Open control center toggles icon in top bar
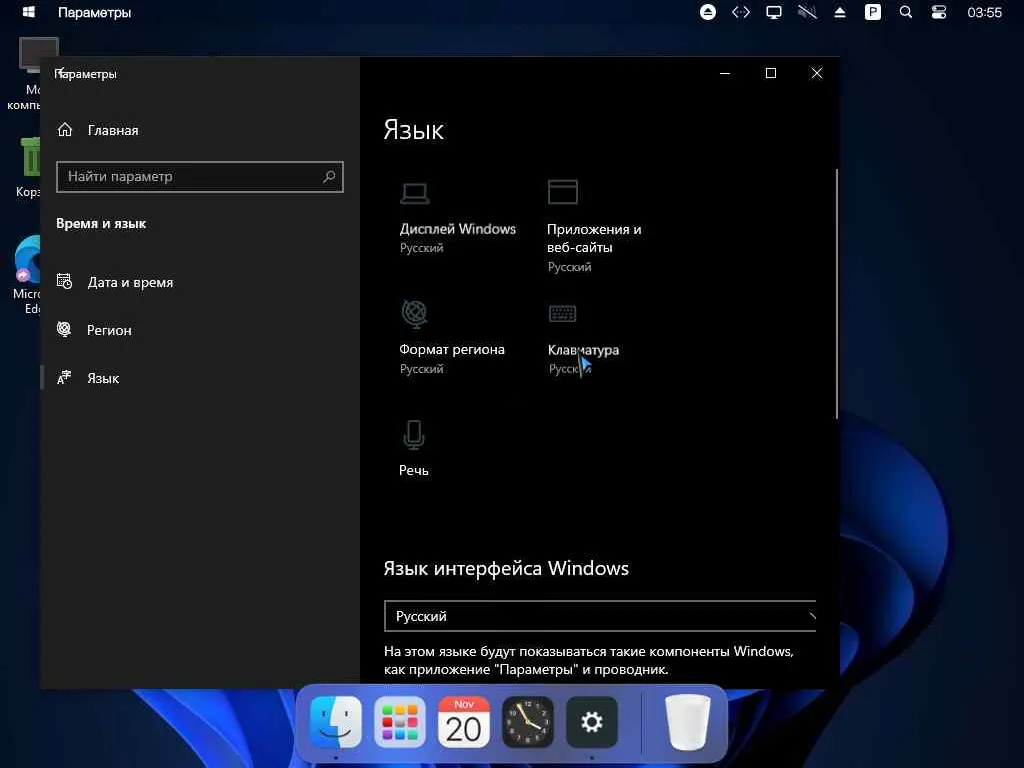The height and width of the screenshot is (768, 1024). (939, 12)
